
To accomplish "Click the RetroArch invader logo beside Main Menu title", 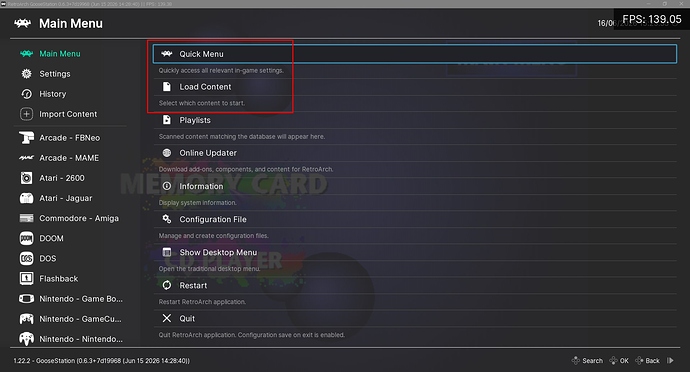I will (x=22, y=23).
